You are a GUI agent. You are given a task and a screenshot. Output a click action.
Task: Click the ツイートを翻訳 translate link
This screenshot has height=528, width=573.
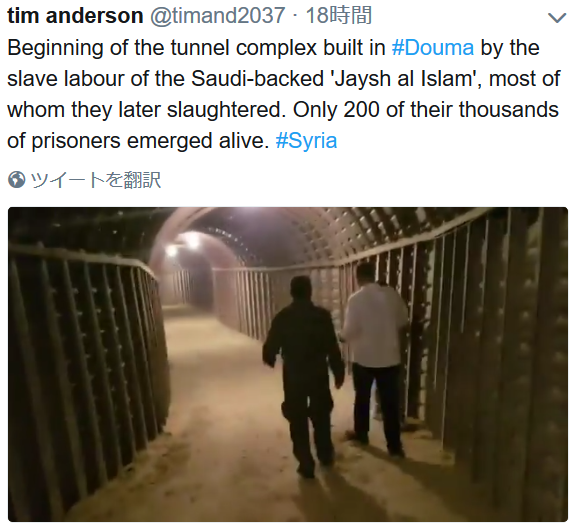(x=95, y=180)
